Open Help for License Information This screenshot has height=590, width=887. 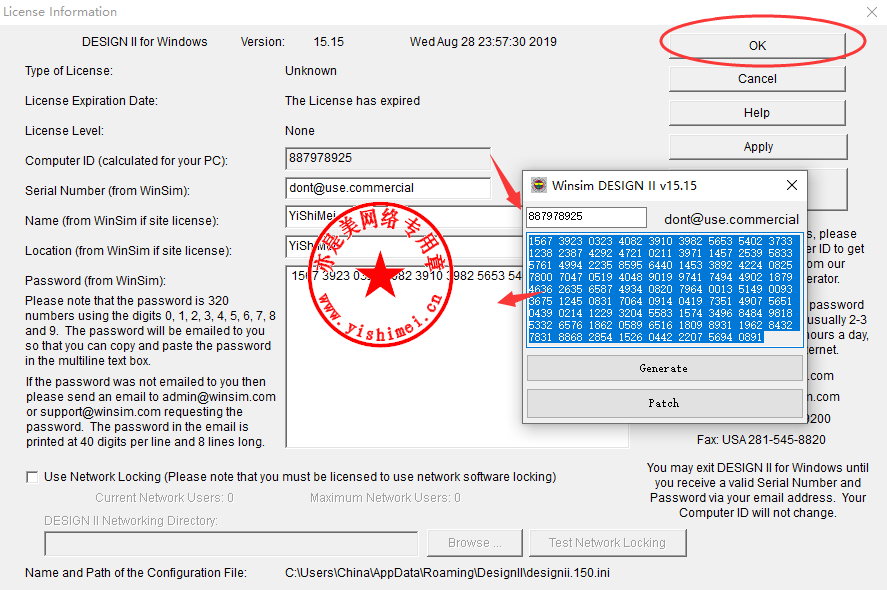[x=757, y=113]
